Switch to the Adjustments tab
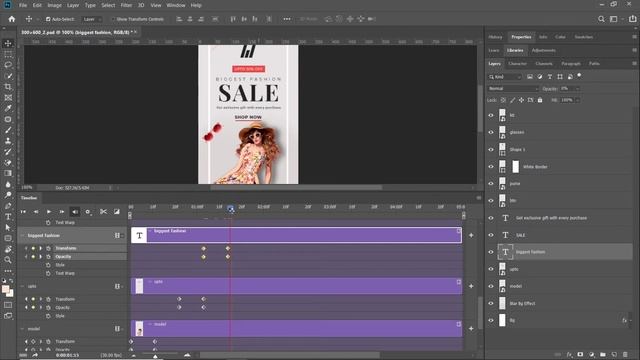Viewport: 640px width, 360px height. (x=543, y=51)
